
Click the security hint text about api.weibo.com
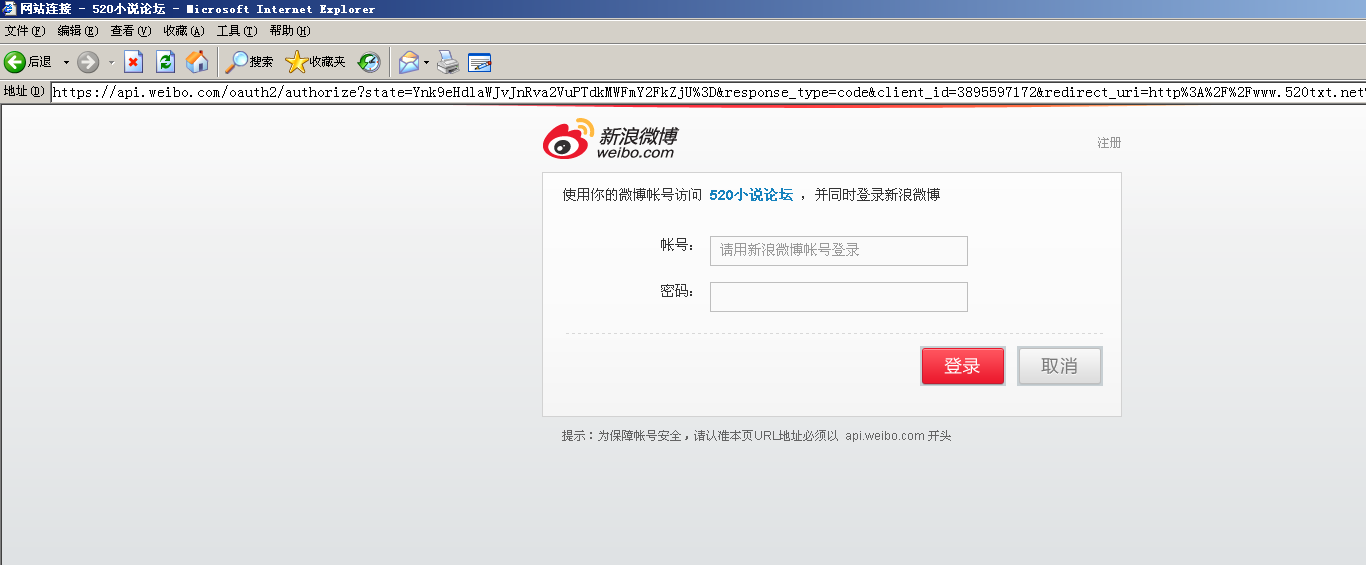point(756,436)
